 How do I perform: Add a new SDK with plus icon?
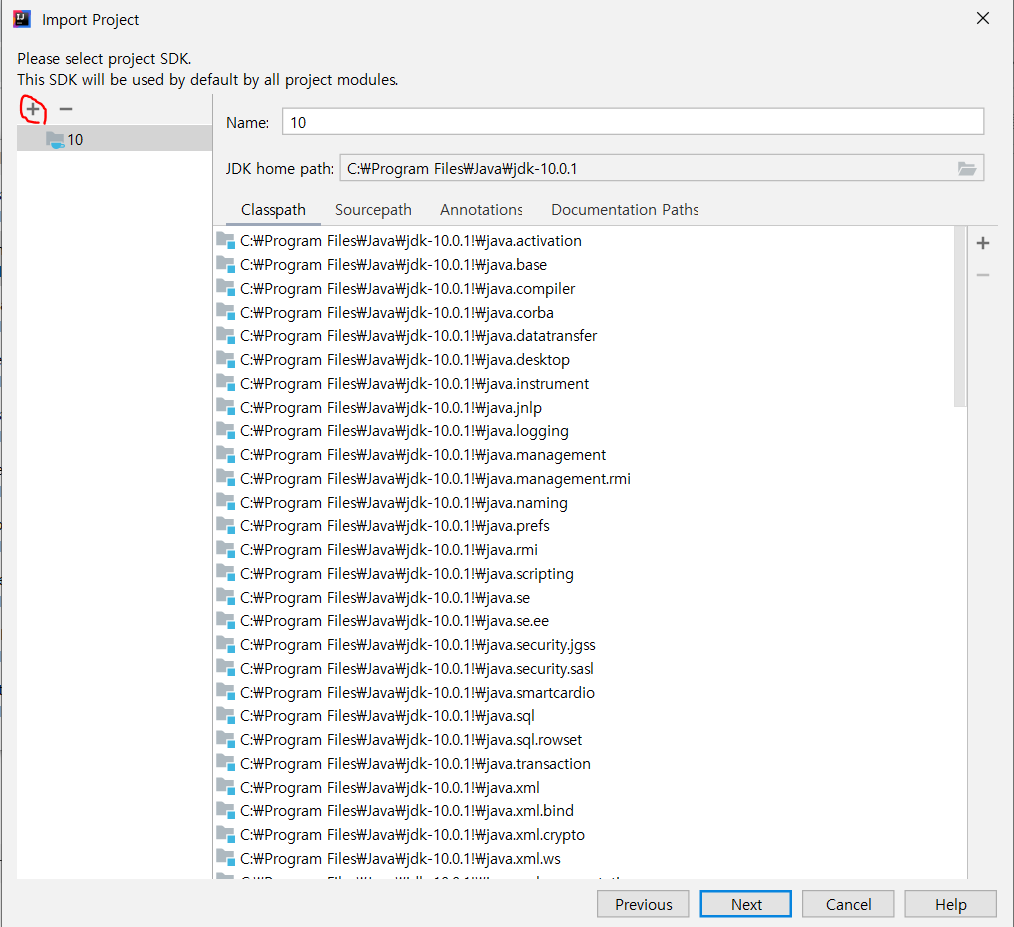coord(32,109)
